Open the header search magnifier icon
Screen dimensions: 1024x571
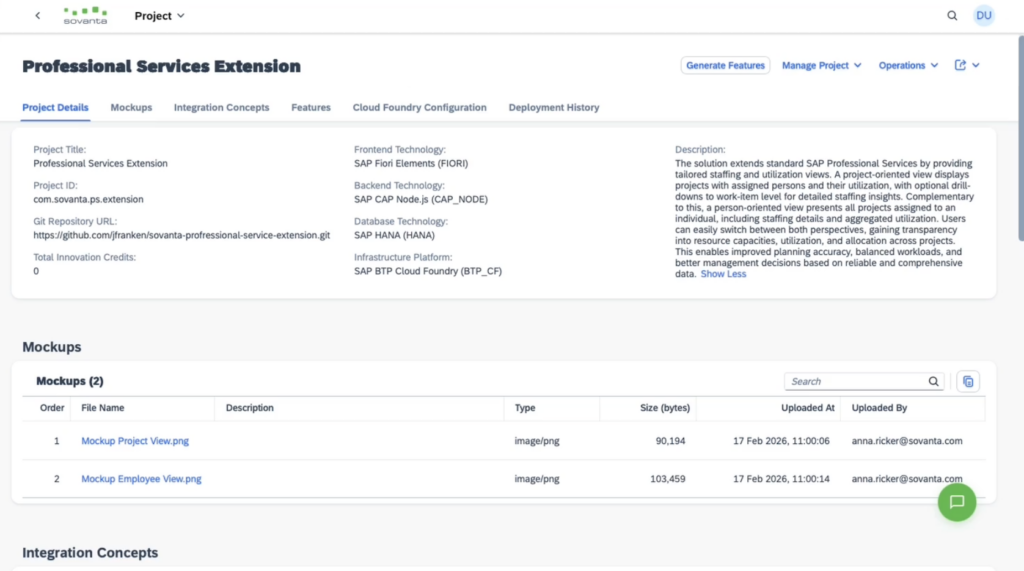pyautogui.click(x=952, y=16)
